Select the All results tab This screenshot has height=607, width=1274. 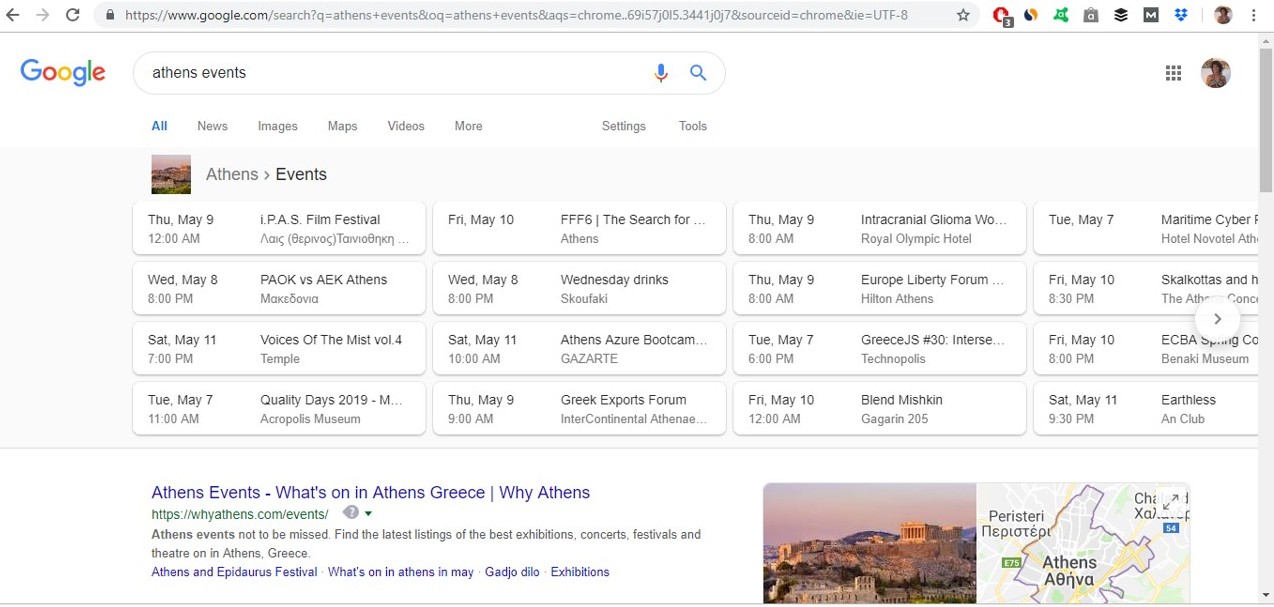(159, 126)
